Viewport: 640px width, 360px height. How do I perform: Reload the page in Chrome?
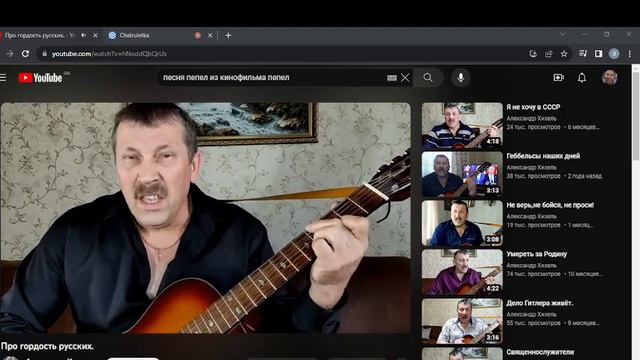[x=25, y=53]
